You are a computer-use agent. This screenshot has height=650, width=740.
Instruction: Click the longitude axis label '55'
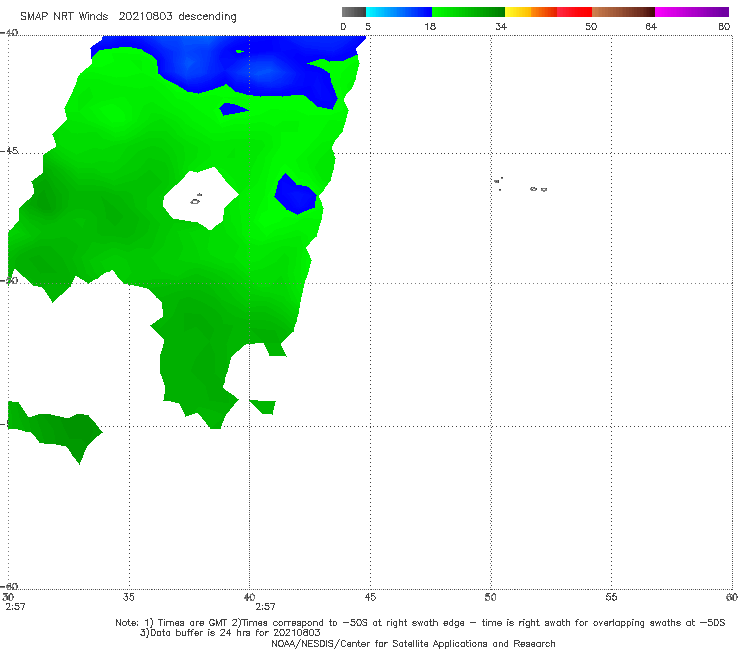[x=611, y=597]
